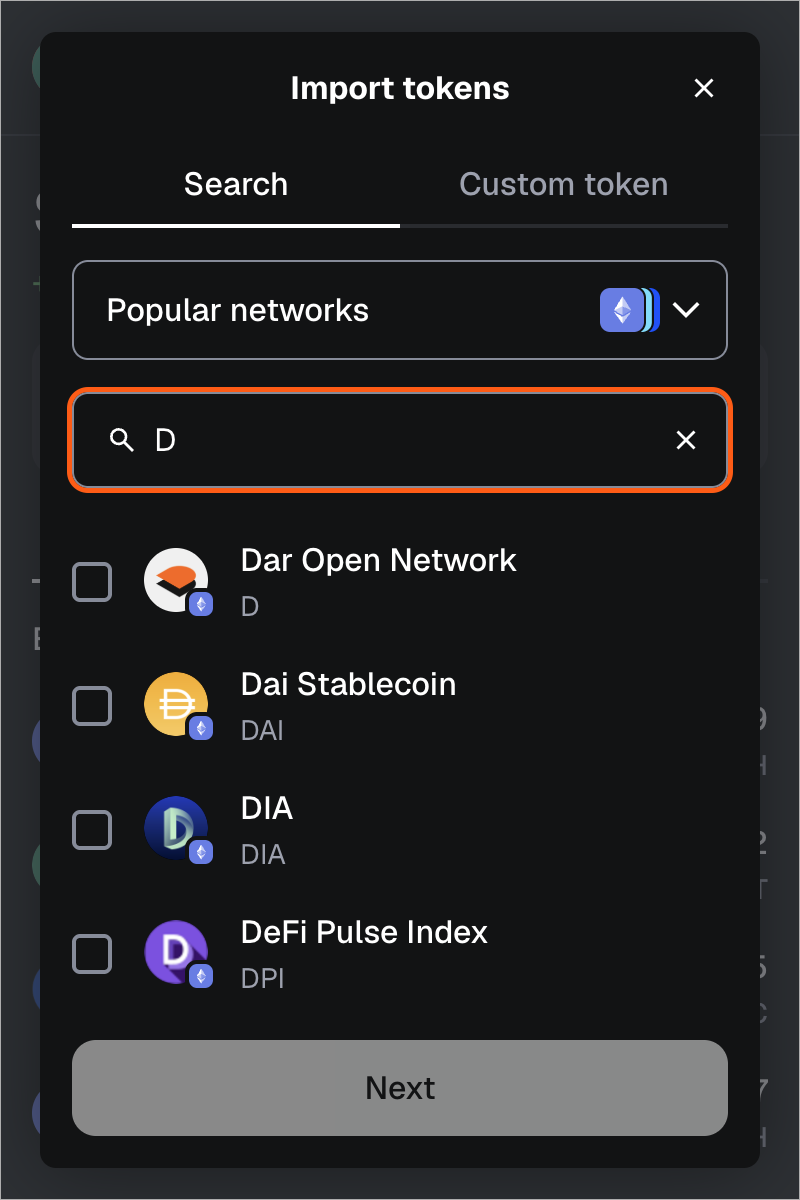Click the DeFi Pulse Index token logo
Image resolution: width=800 pixels, height=1200 pixels.
[176, 952]
